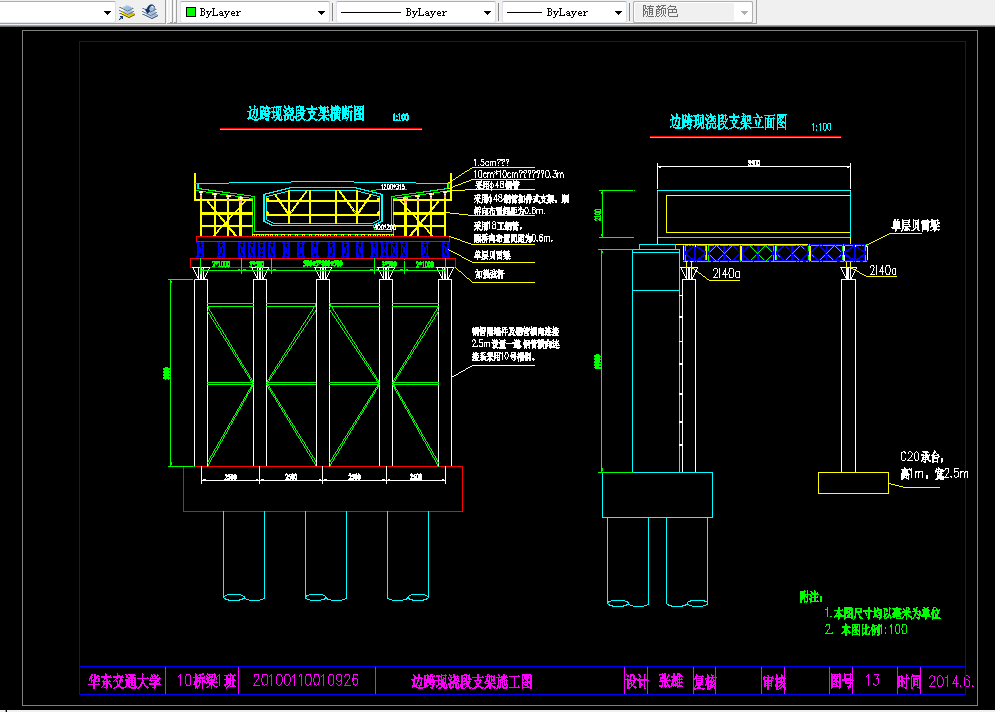Viewport: 995px width, 712px height.
Task: Select note 2. 本图比例:100
Action: (x=866, y=630)
